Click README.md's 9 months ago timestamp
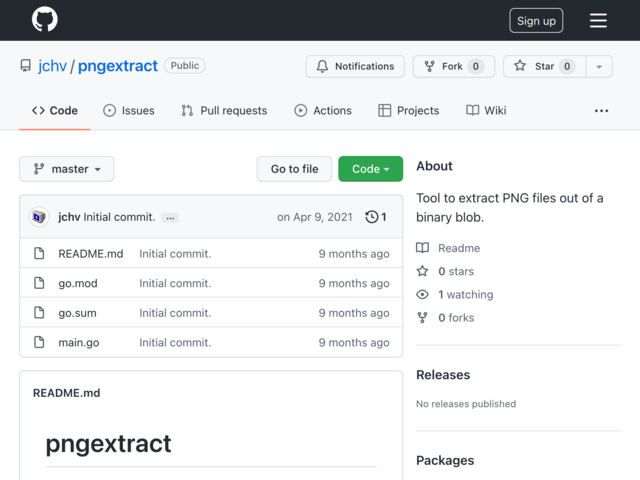Viewport: 640px width, 480px height. click(x=354, y=253)
